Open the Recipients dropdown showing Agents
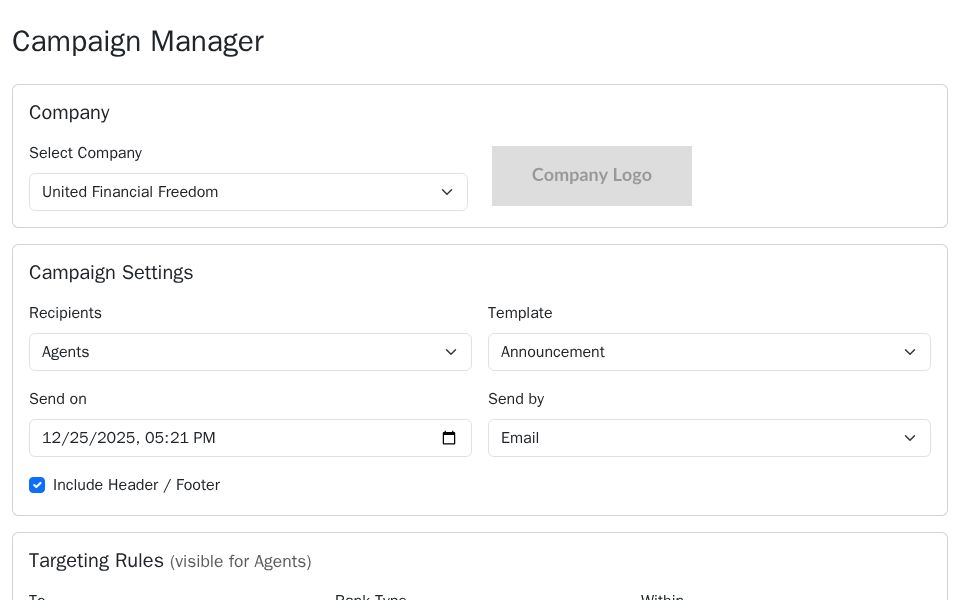The height and width of the screenshot is (600, 960). pos(250,352)
